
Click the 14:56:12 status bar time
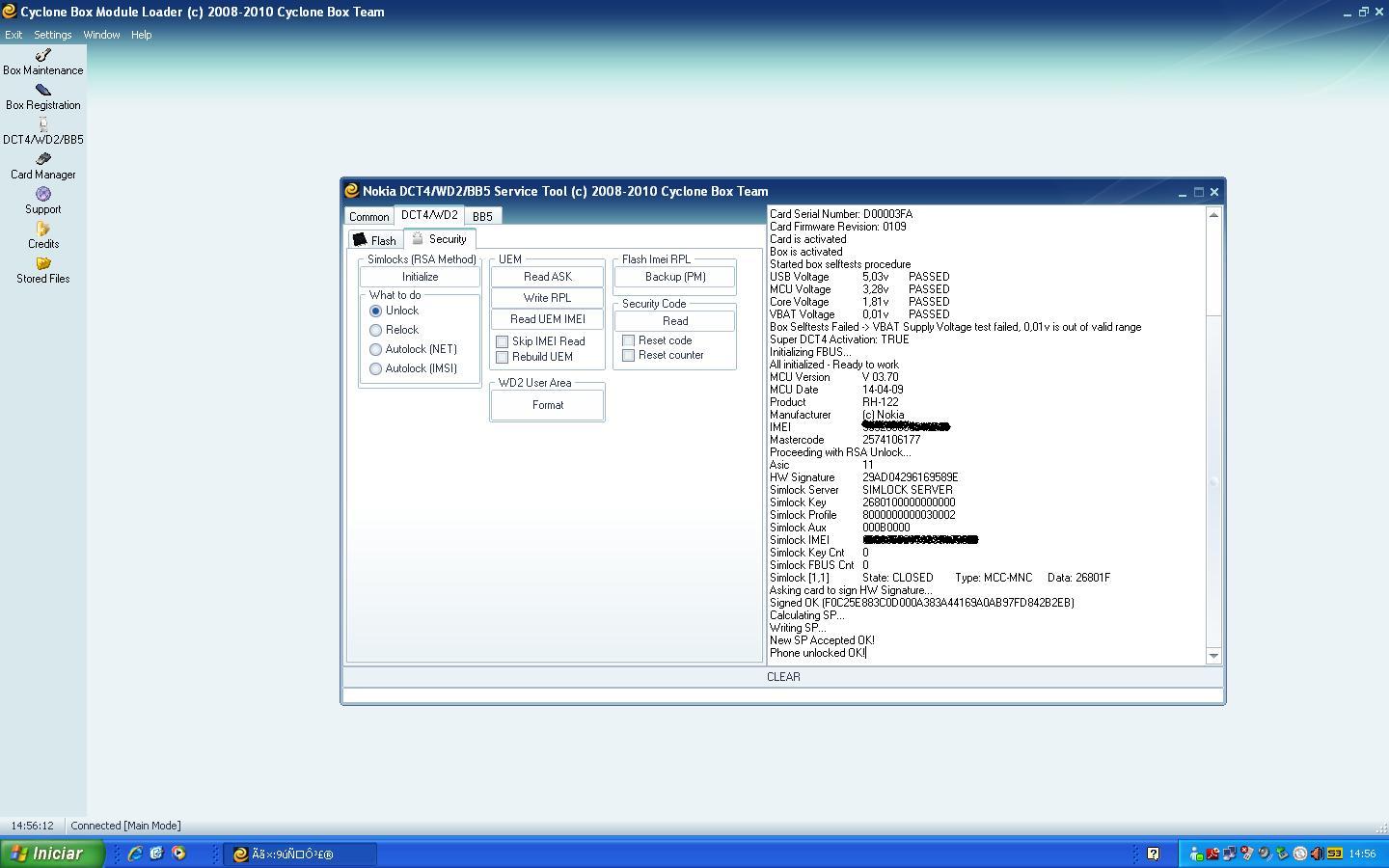tap(32, 826)
